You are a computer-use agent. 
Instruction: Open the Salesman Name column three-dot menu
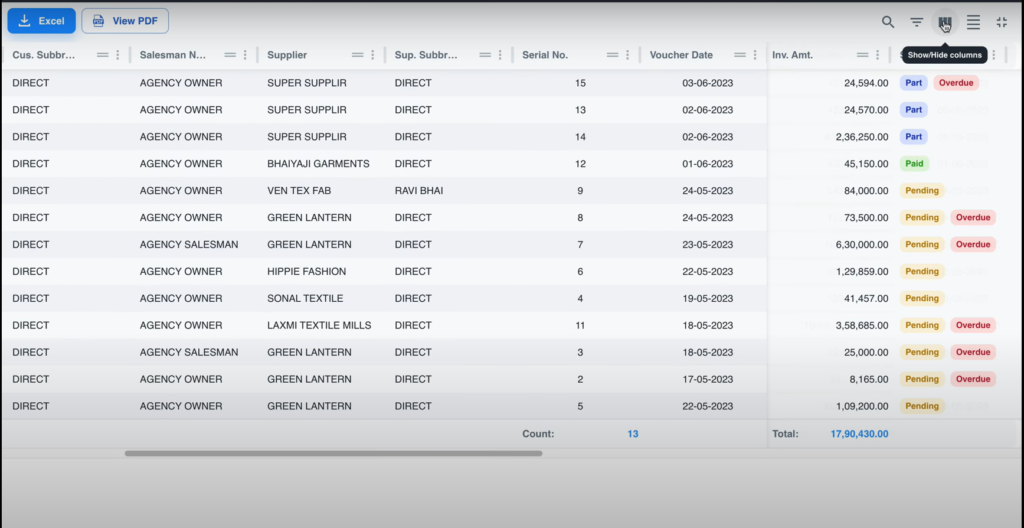[x=245, y=55]
